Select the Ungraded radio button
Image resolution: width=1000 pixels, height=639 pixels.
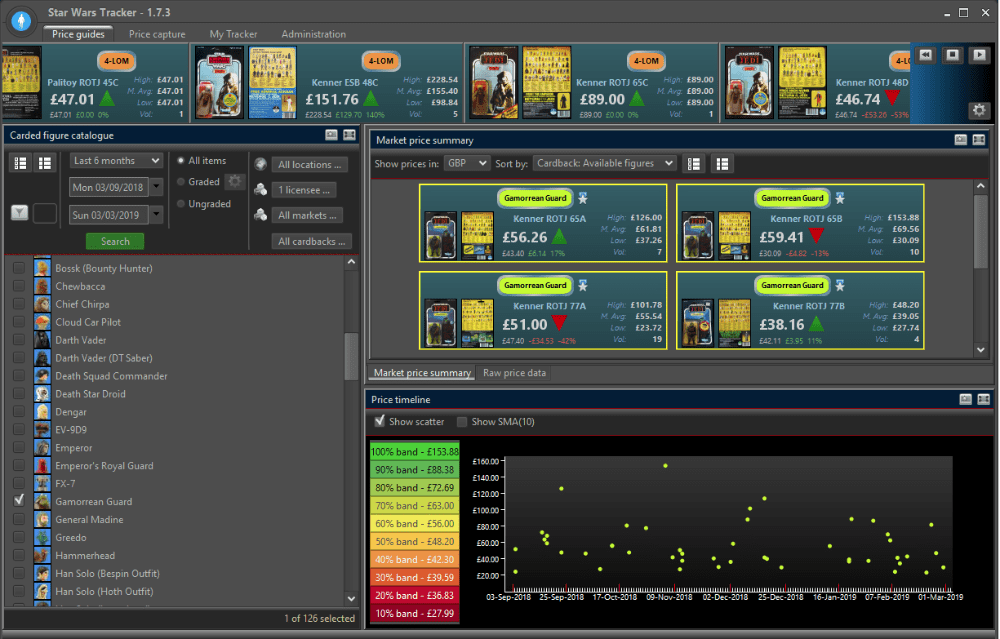pos(180,204)
